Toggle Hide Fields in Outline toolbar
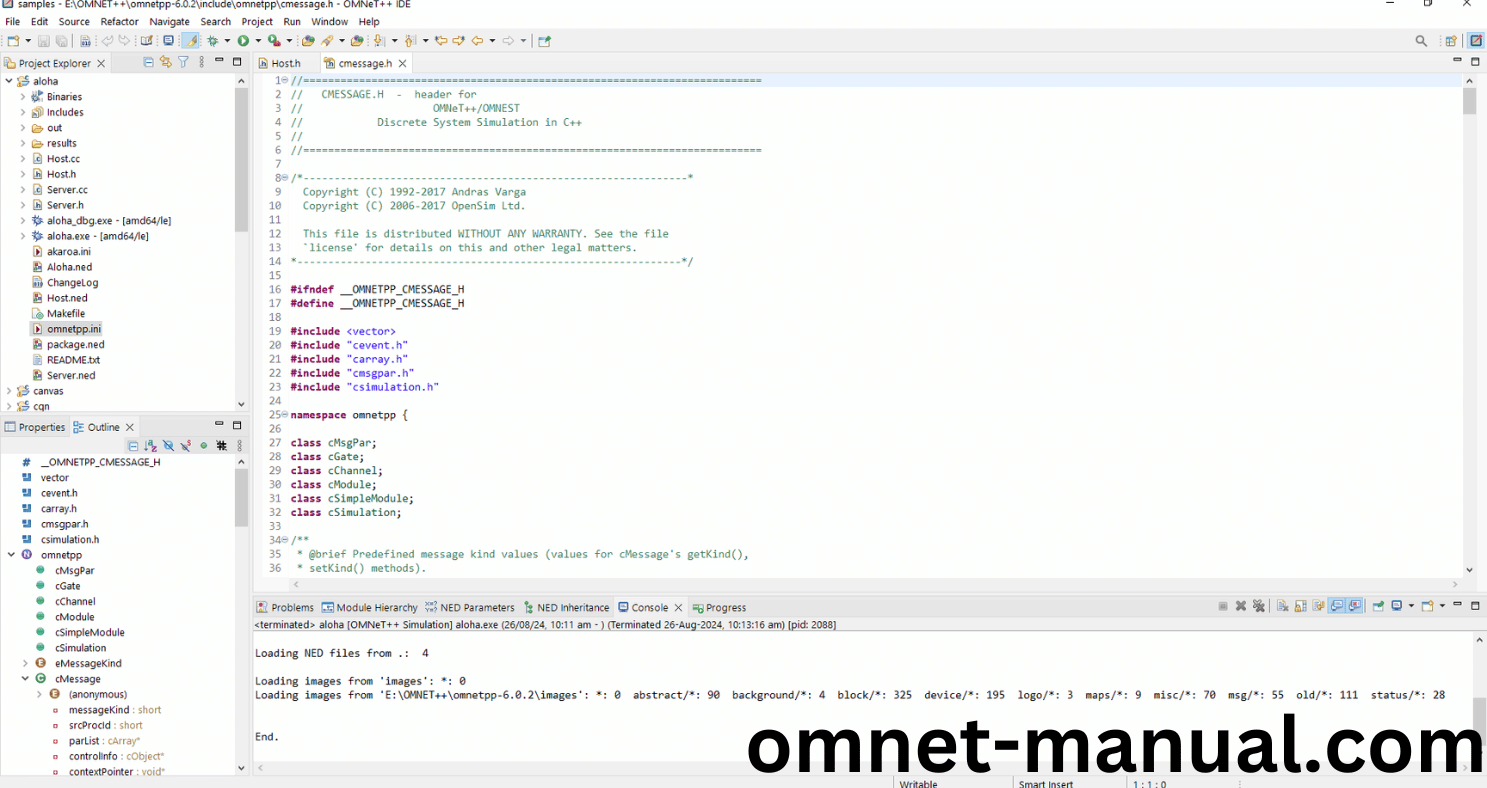The image size is (1487, 788). [x=168, y=446]
